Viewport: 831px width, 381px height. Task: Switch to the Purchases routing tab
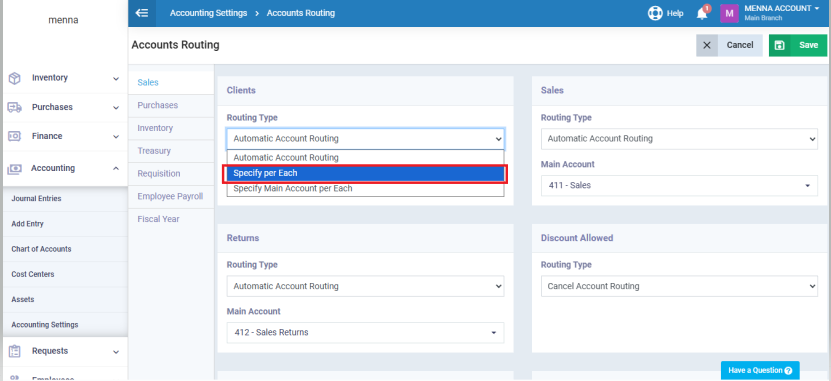coord(158,105)
